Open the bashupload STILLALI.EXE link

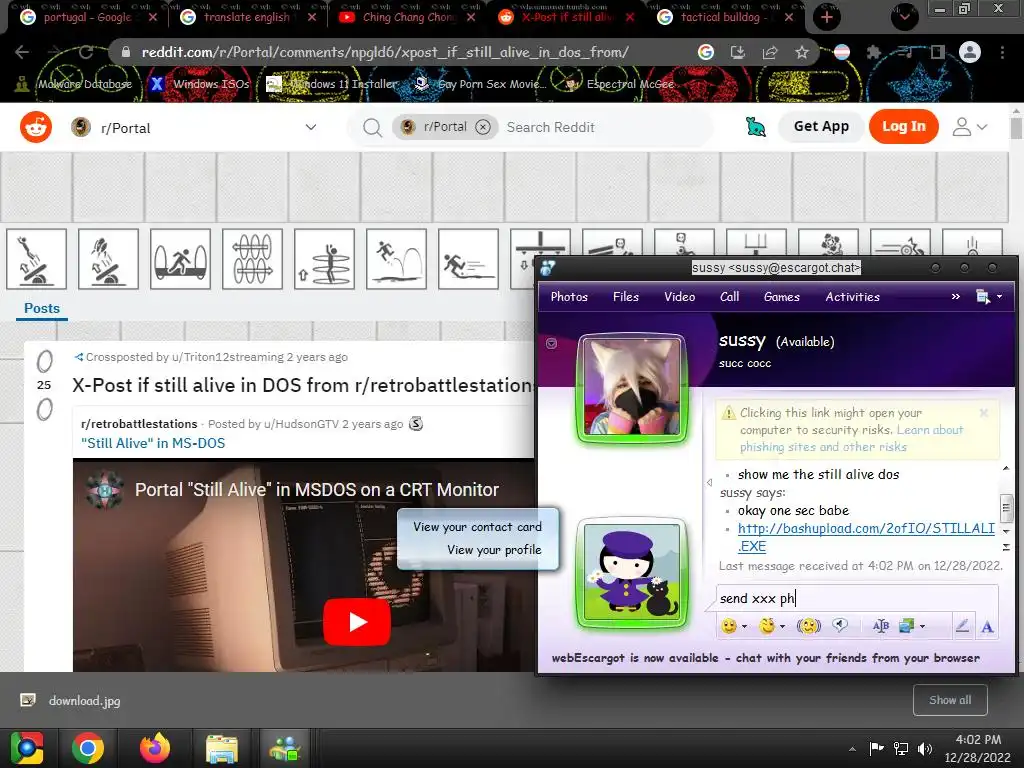(866, 537)
